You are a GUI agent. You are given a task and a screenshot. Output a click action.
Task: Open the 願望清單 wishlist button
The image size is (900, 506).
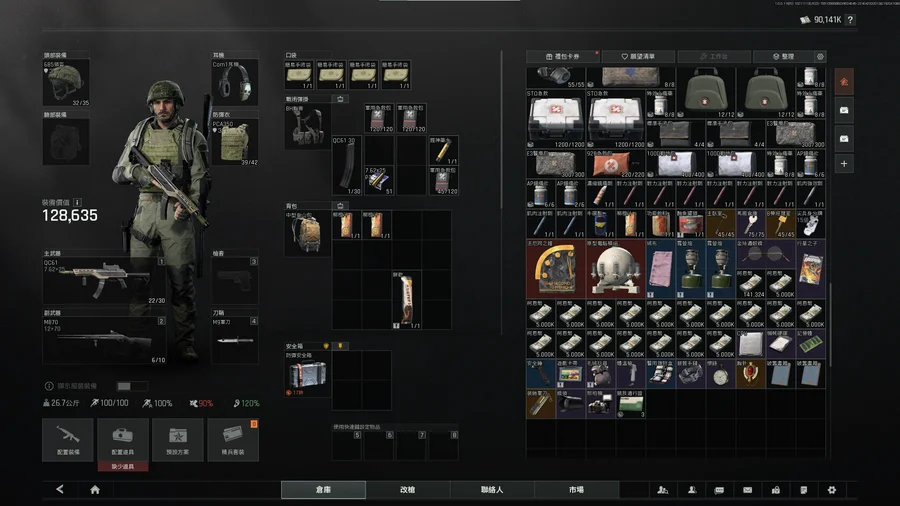(639, 57)
